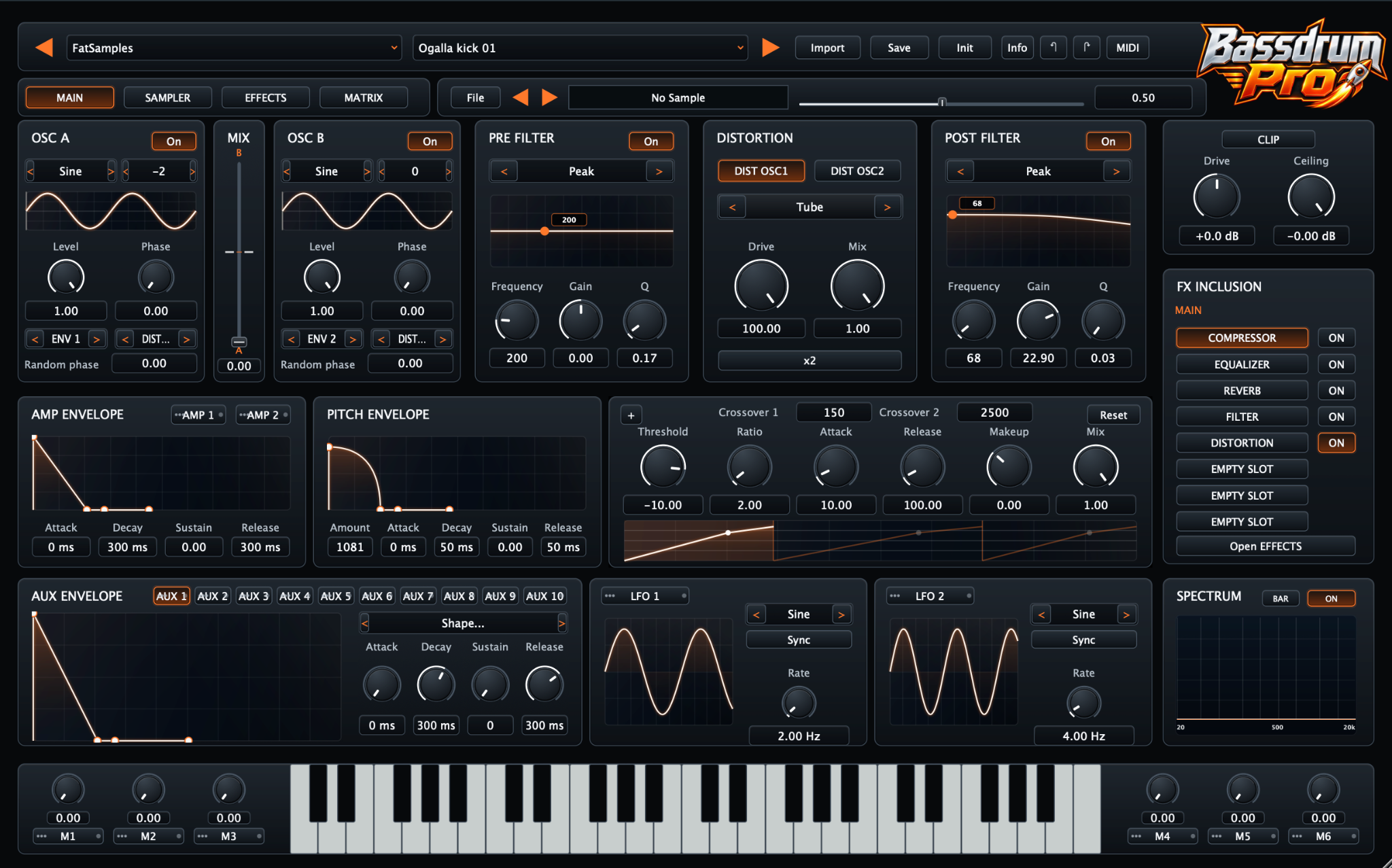The width and height of the screenshot is (1392, 868).
Task: Click the undo arrow button beside Info
Action: (x=1053, y=48)
